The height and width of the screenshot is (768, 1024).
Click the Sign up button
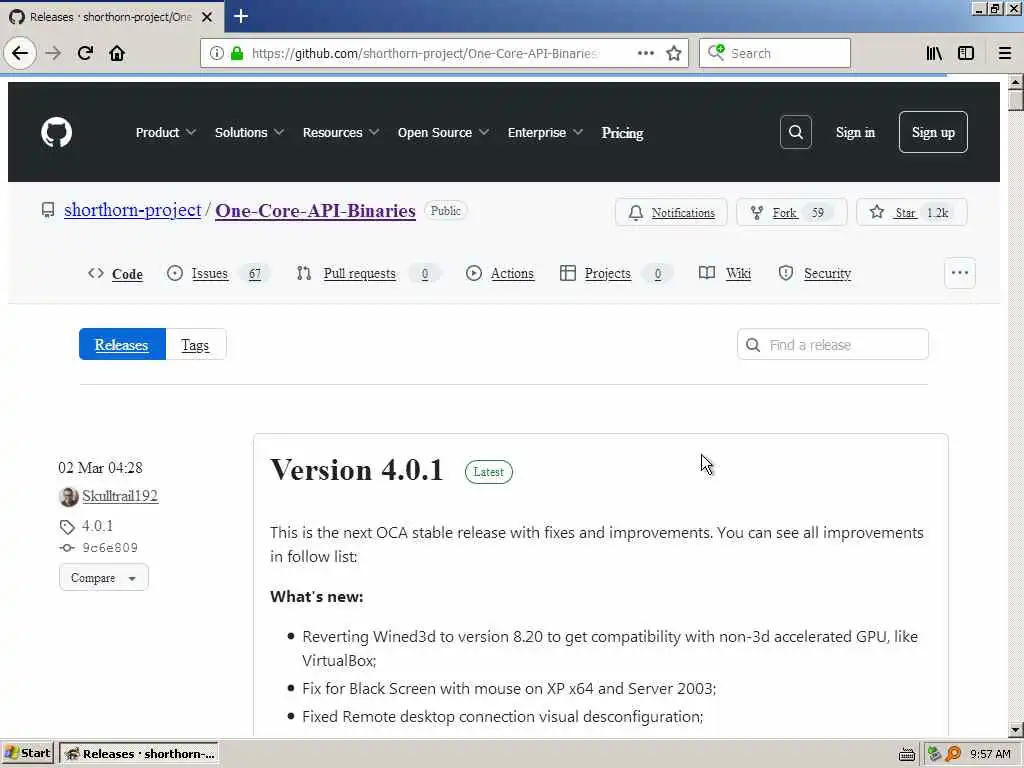tap(933, 132)
